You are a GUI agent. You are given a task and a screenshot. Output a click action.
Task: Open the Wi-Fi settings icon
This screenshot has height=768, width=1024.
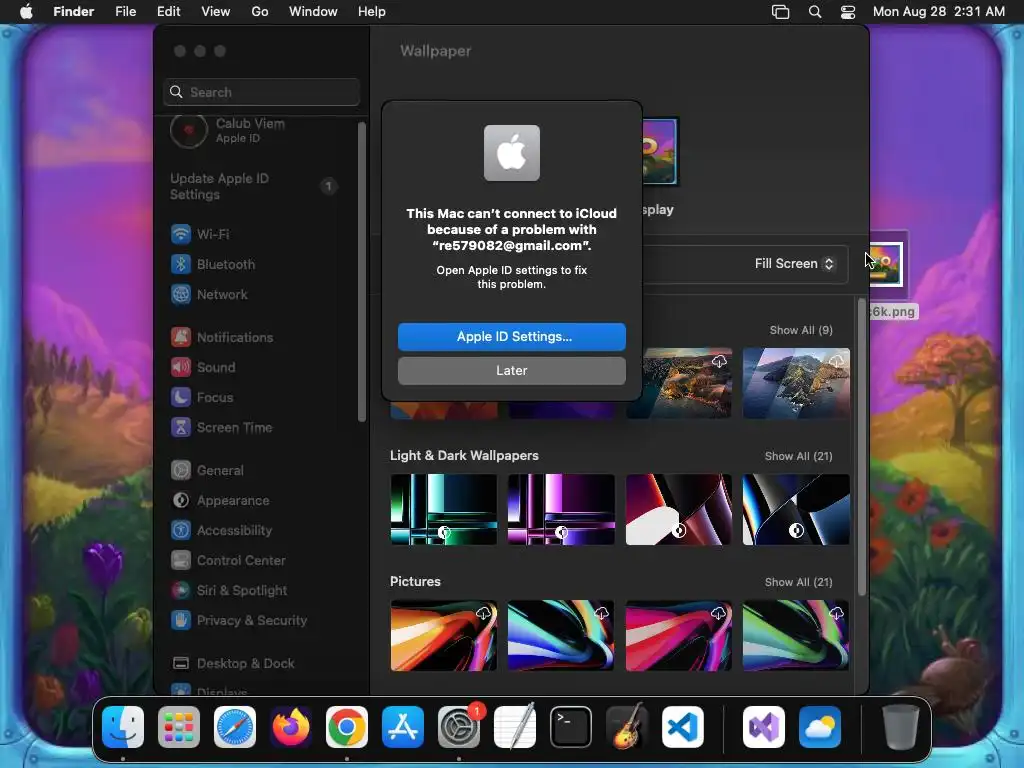181,234
